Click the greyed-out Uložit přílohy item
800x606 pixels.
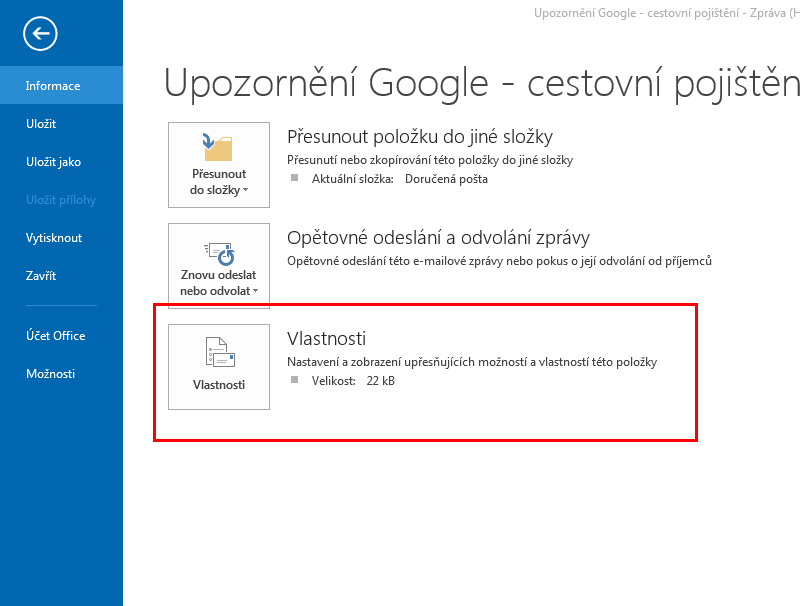61,200
